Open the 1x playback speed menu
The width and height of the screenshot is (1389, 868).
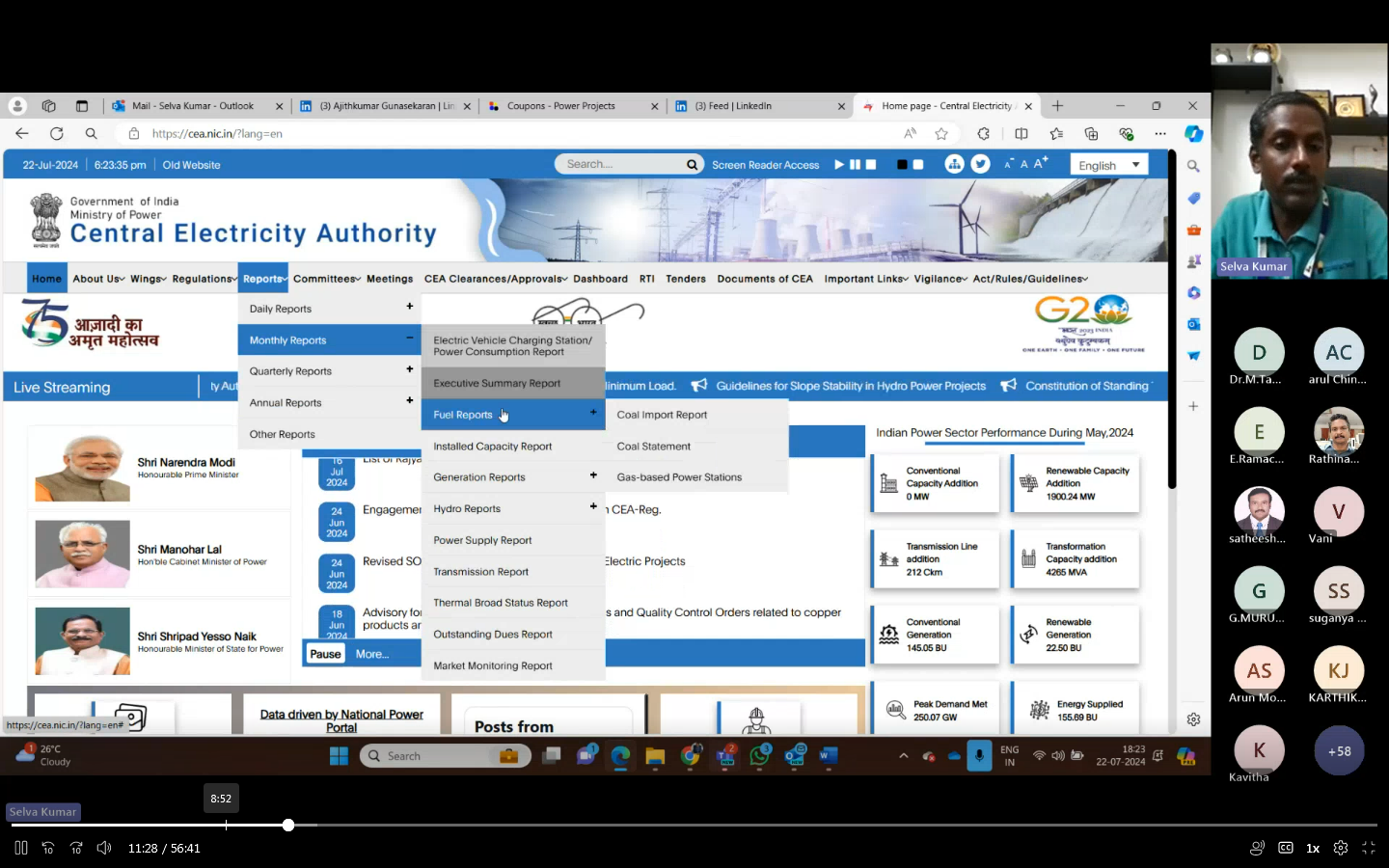click(1313, 848)
